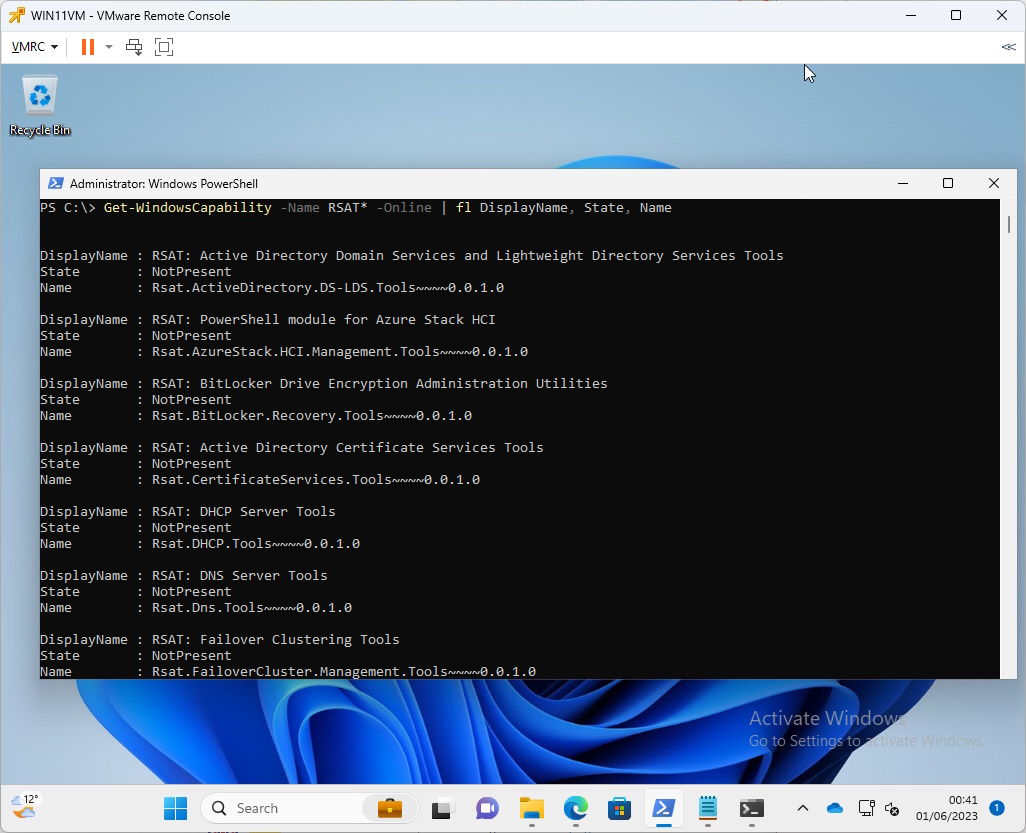This screenshot has height=833, width=1026.
Task: Open the VMRC dropdown menu
Action: (35, 47)
